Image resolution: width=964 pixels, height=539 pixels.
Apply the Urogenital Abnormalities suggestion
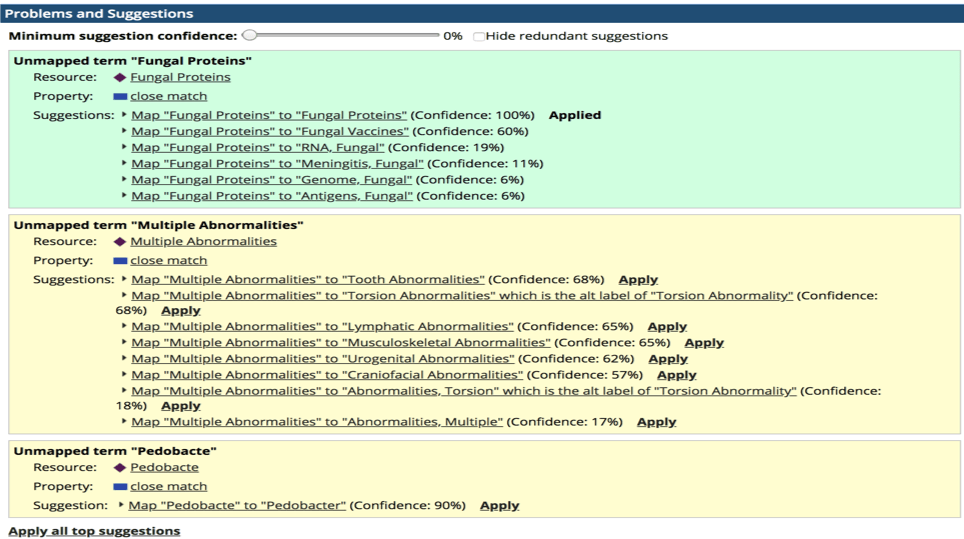[668, 359]
